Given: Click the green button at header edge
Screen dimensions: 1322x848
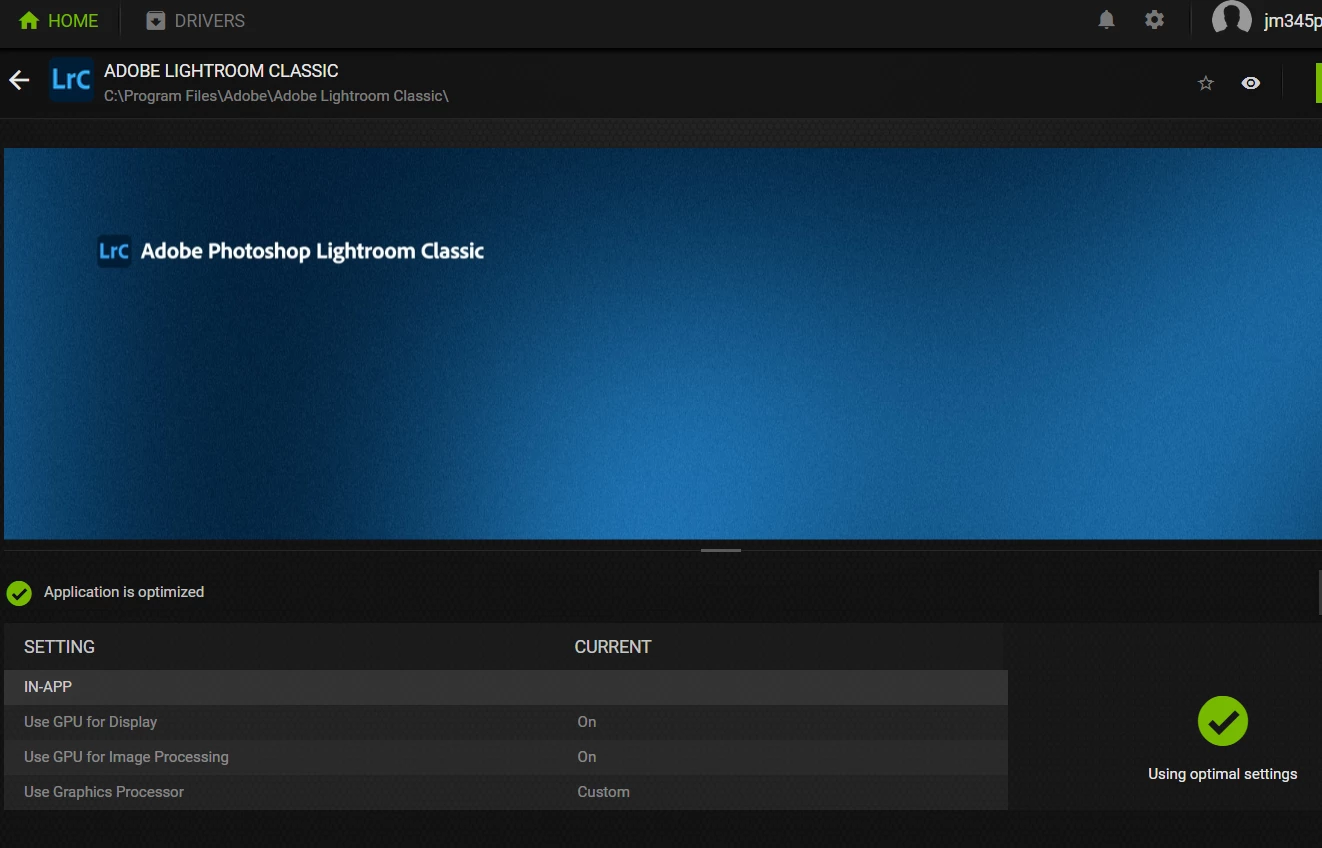Looking at the screenshot, I should 1318,83.
